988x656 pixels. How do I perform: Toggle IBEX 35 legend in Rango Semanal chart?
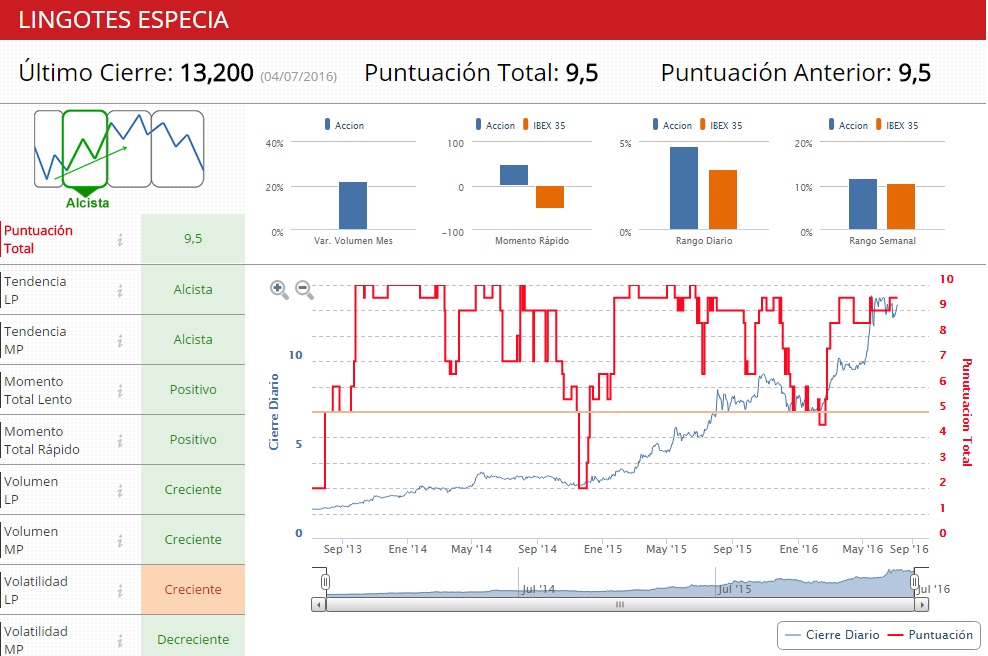point(897,125)
